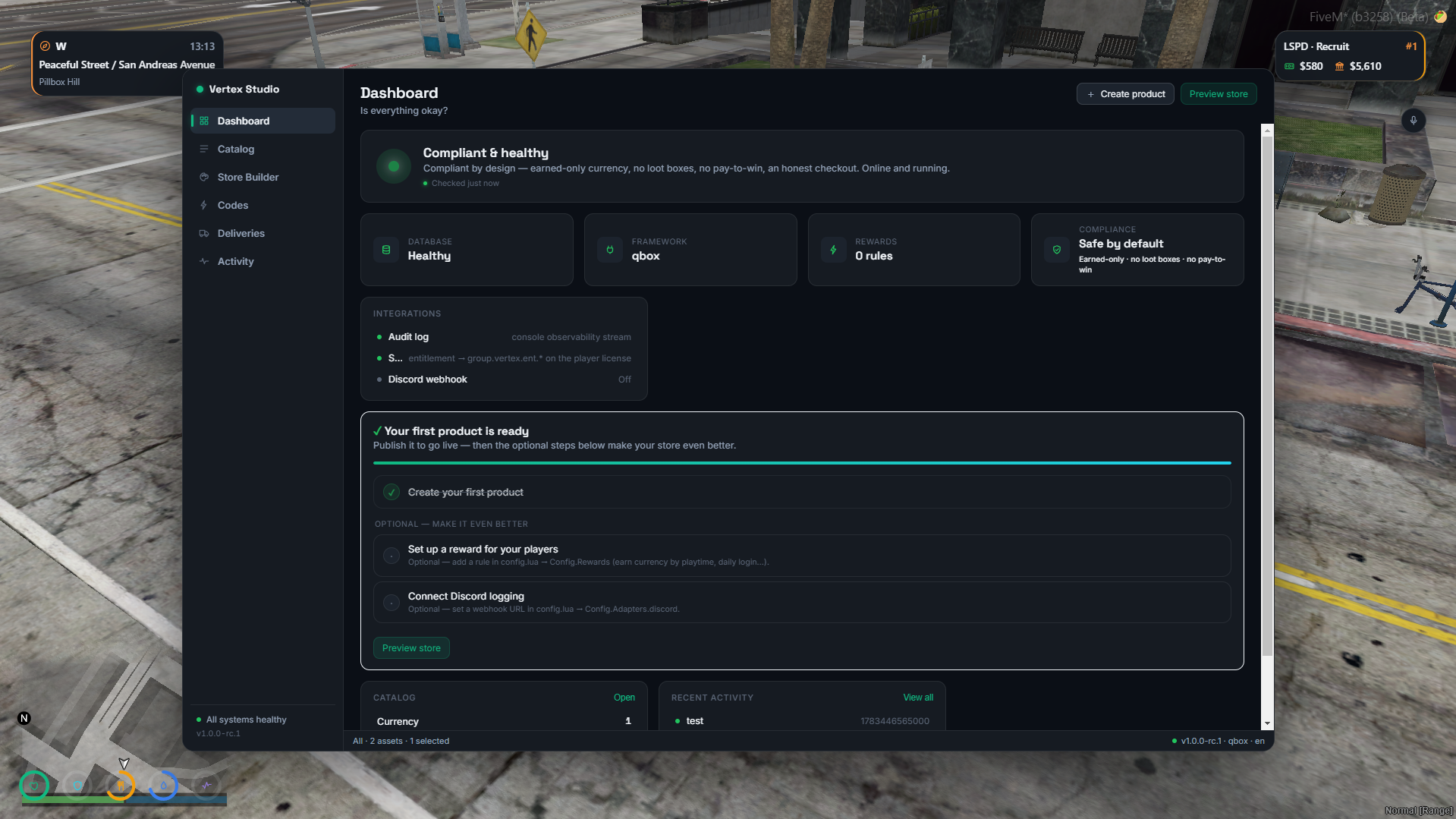Click the green health ring HUD icon
This screenshot has height=819, width=1456.
(x=34, y=786)
